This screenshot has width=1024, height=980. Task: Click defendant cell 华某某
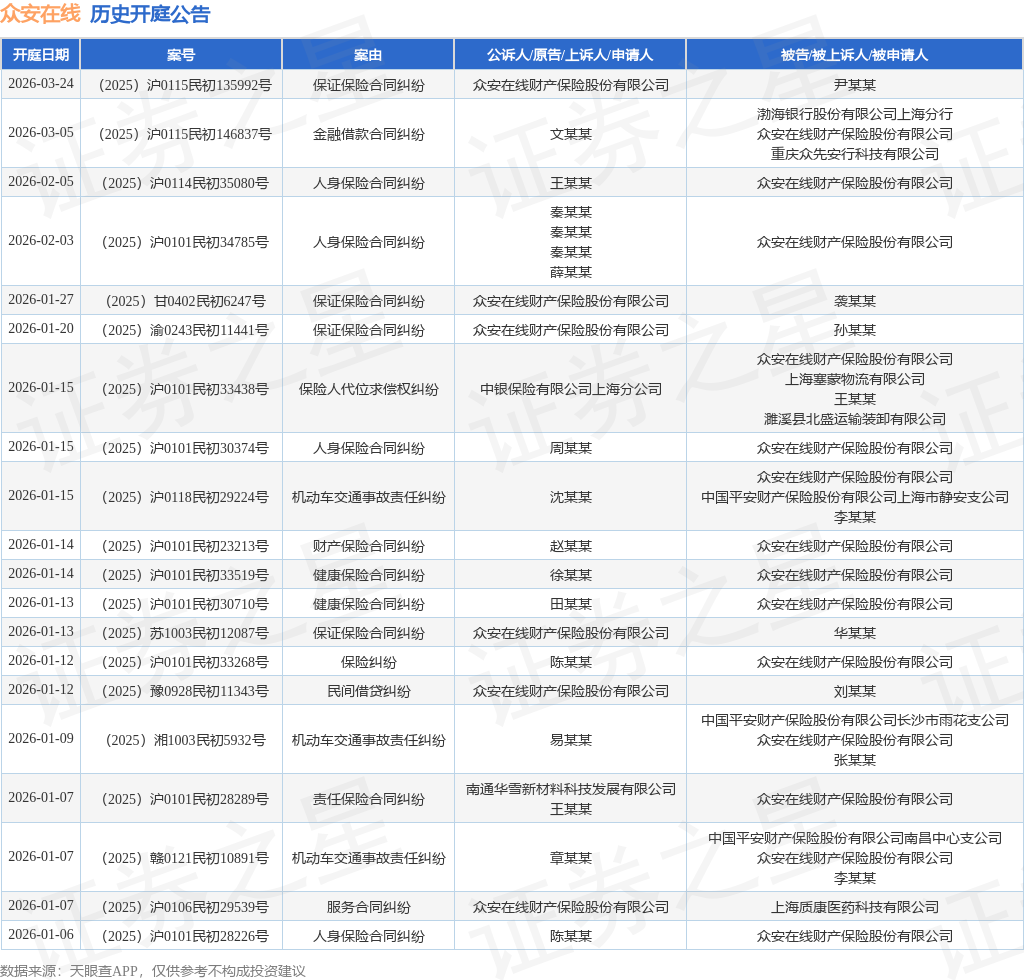pyautogui.click(x=854, y=633)
